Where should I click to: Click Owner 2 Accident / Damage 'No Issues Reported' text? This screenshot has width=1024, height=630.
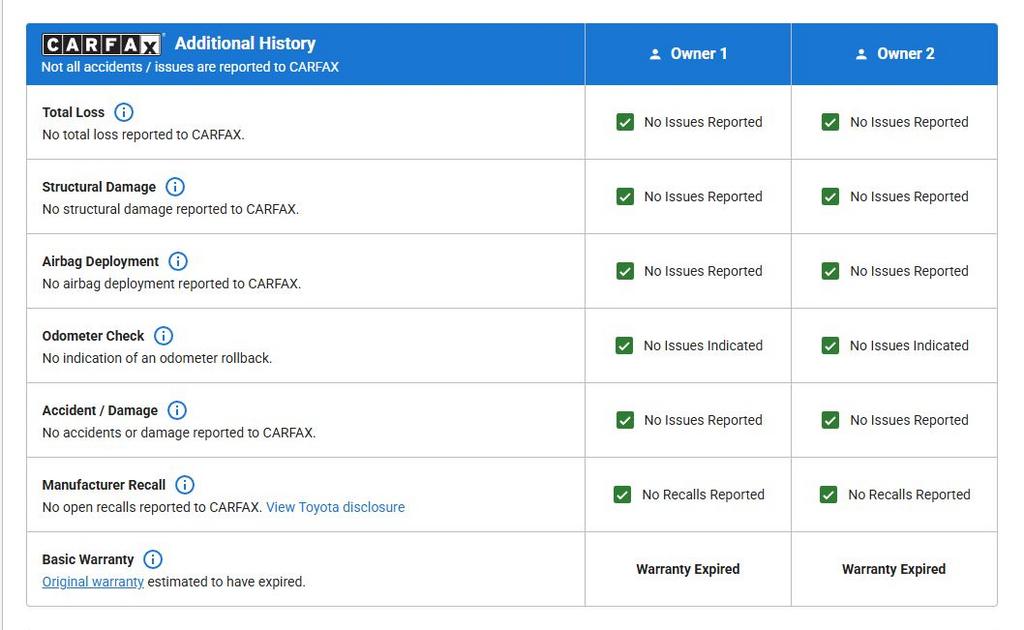[909, 420]
